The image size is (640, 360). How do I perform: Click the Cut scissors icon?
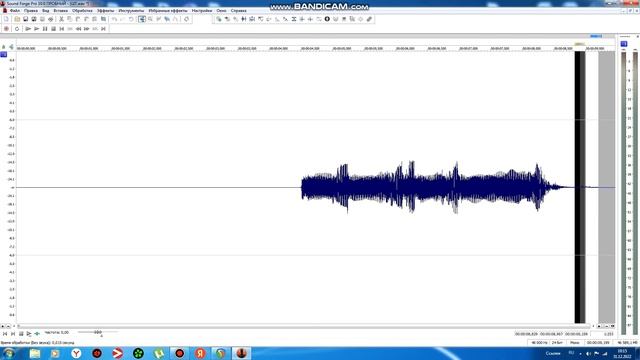[x=62, y=19]
